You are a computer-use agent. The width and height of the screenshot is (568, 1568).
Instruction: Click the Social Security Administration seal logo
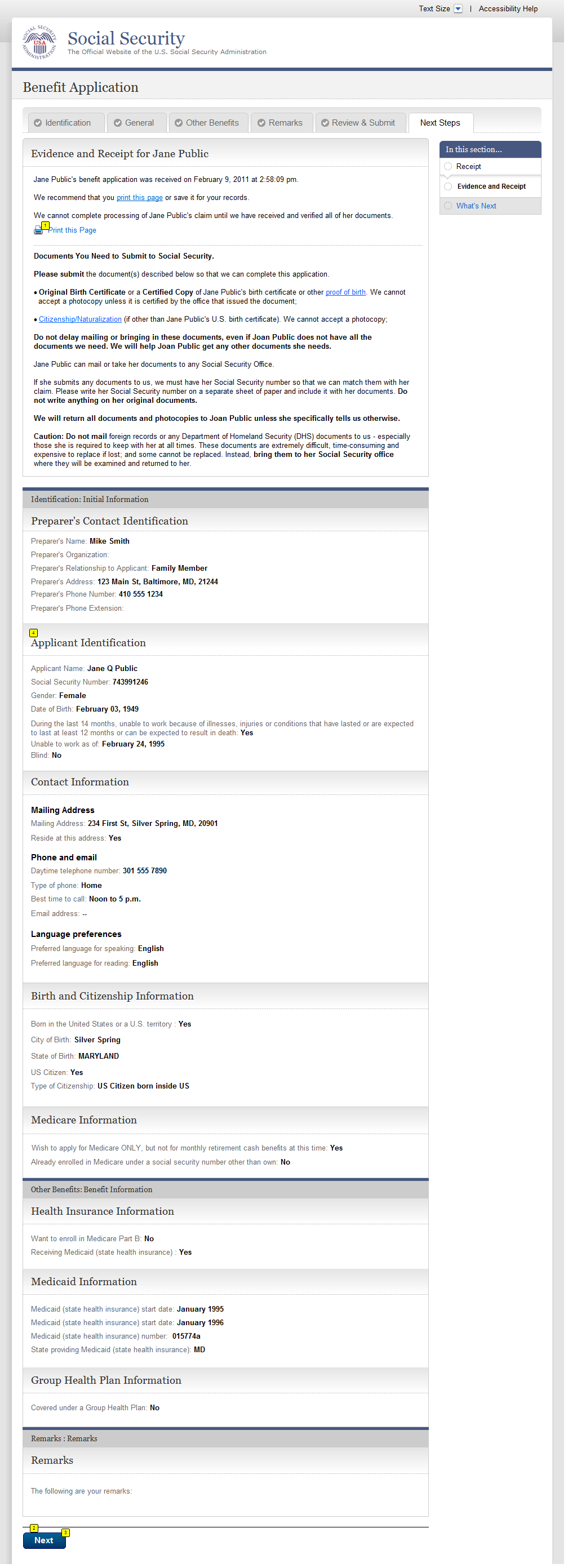[x=39, y=42]
